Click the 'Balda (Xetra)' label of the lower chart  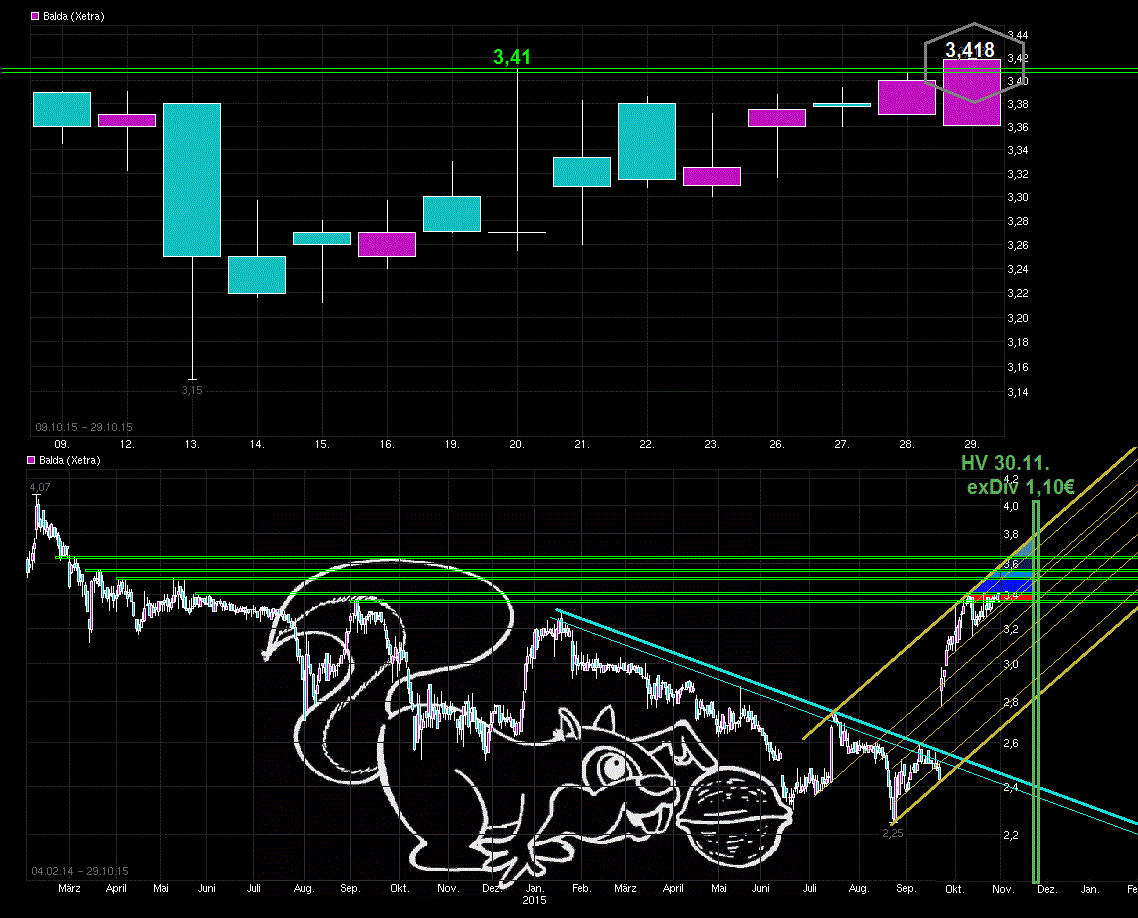tap(70, 460)
